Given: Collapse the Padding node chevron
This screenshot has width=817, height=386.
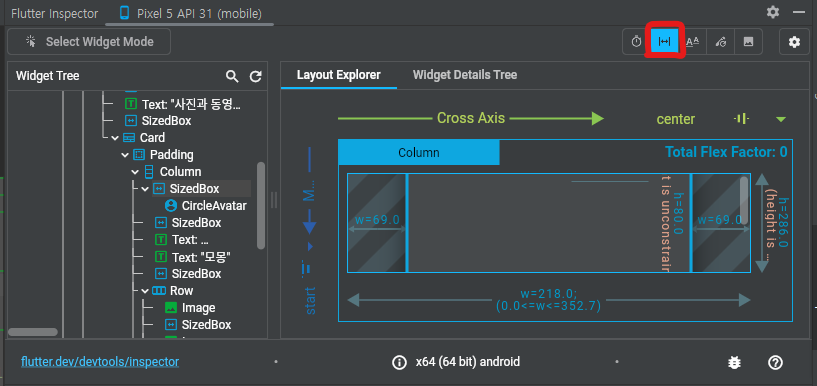Looking at the screenshot, I should click(x=125, y=155).
